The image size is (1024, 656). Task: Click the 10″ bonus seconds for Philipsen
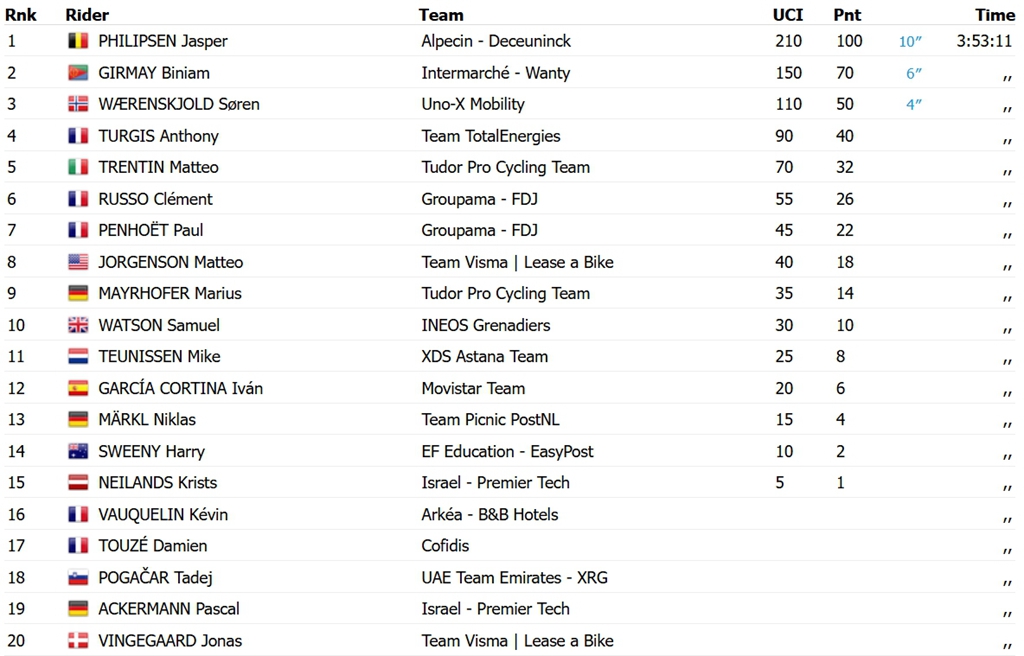pyautogui.click(x=910, y=41)
